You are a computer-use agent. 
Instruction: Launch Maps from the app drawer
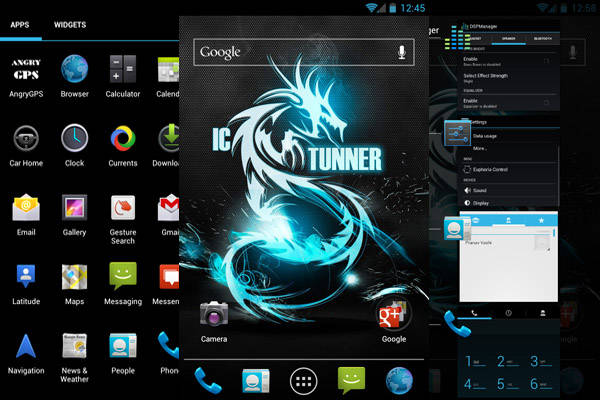point(74,284)
